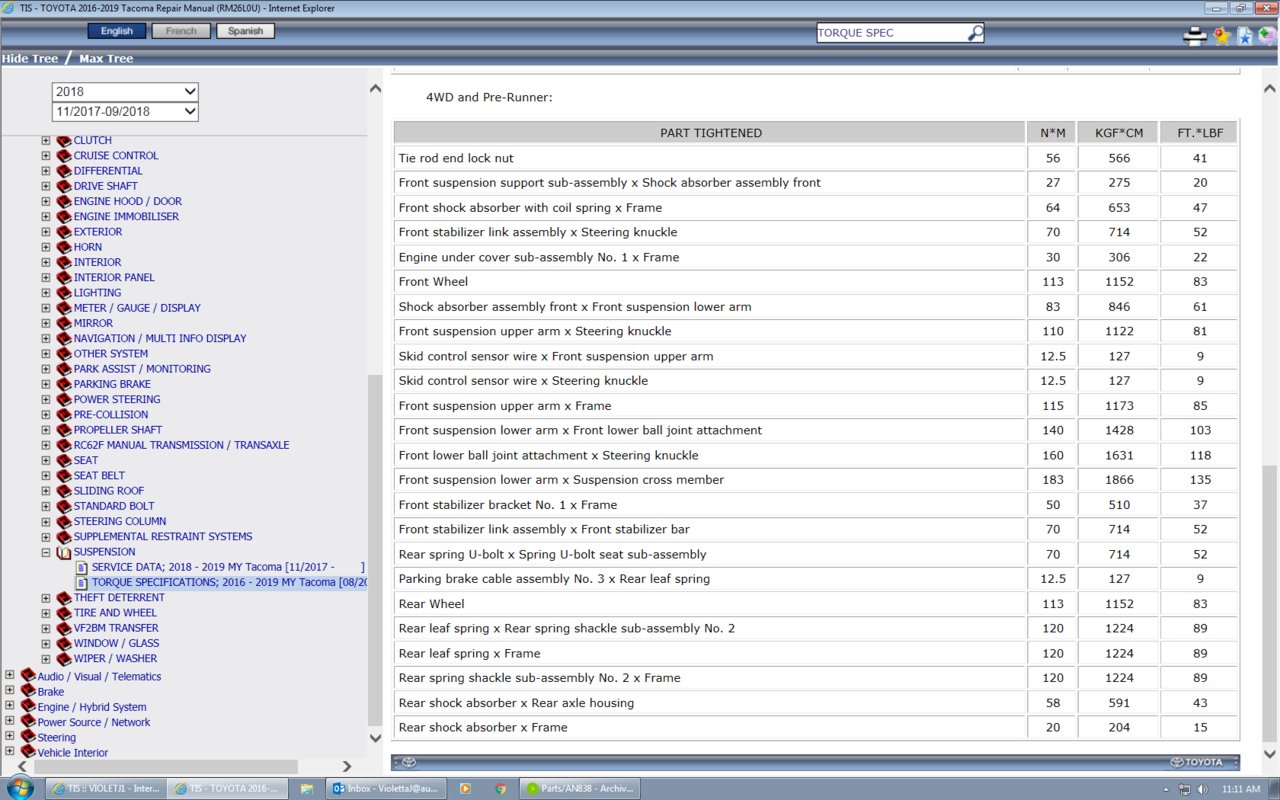Open the ENGINE IMMOBILISER section
Viewport: 1280px width, 800px height.
(x=126, y=217)
